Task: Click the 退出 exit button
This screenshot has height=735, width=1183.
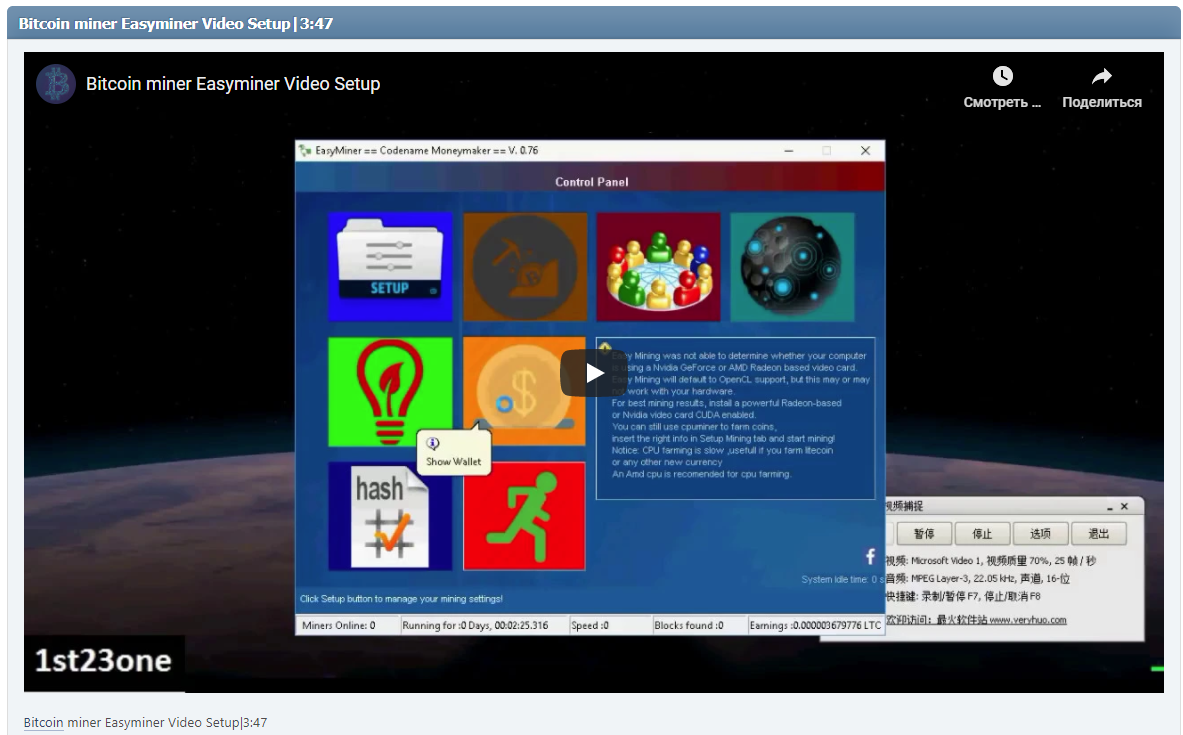Action: point(1099,534)
